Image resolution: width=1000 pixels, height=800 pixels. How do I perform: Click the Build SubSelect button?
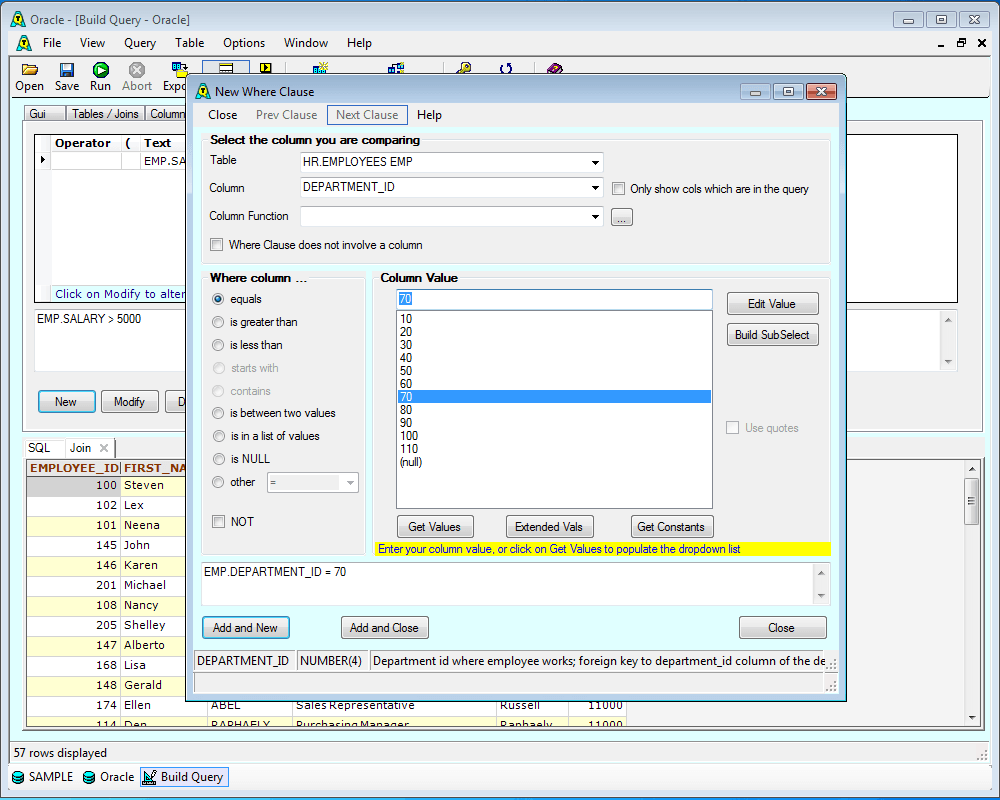pos(772,335)
